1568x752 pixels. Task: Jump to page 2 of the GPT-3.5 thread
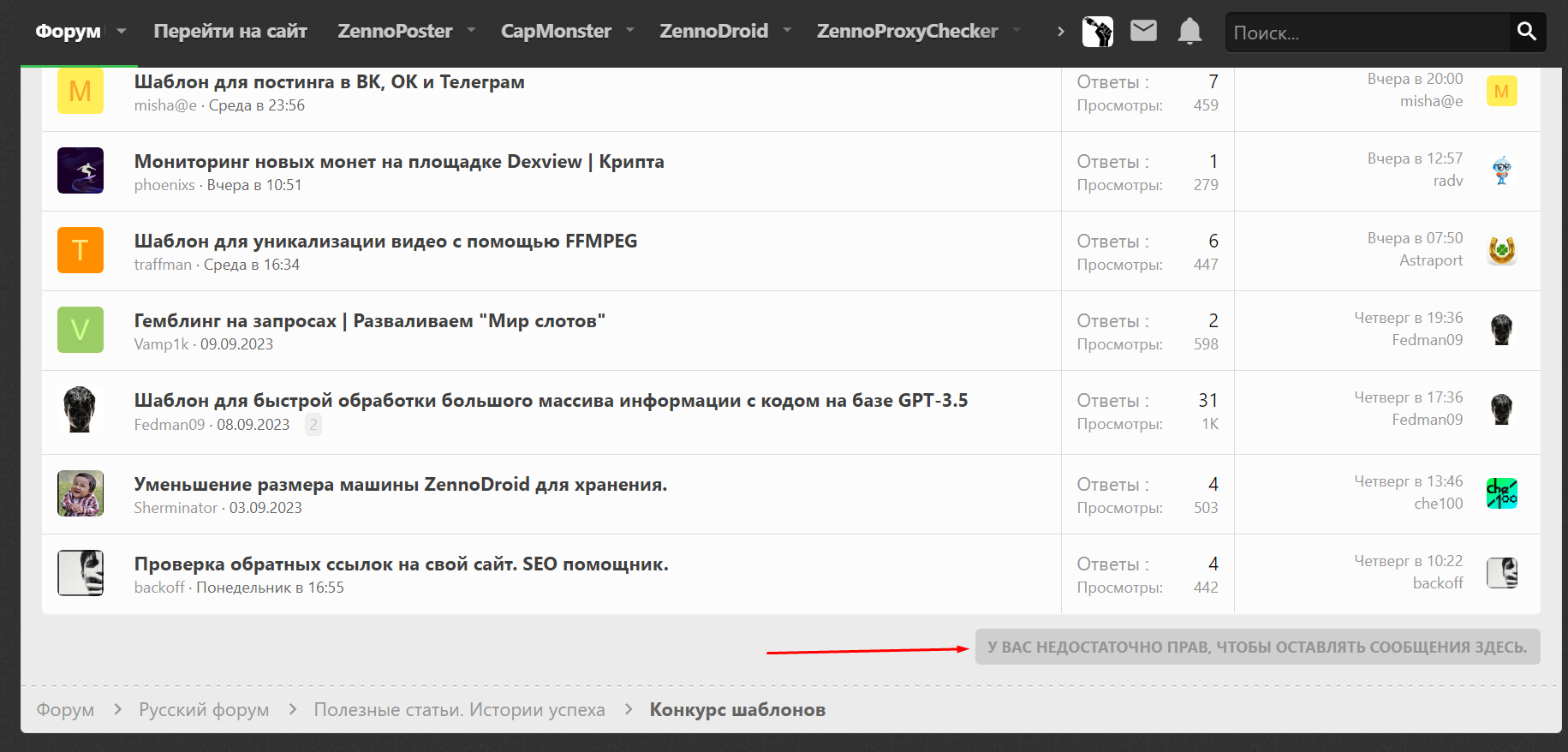[313, 425]
